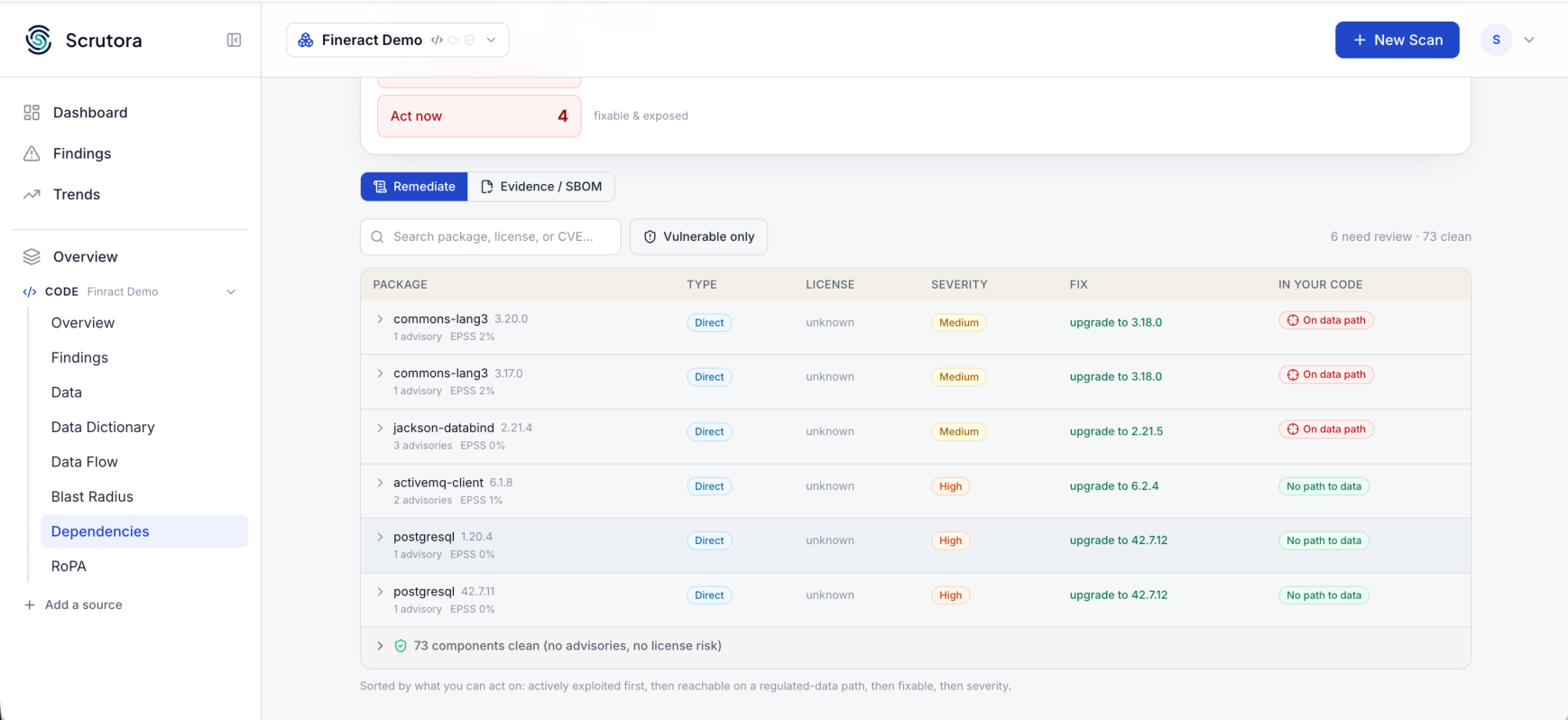Expand the commons-lang3 3.17.0 row
Viewport: 1568px width, 720px height.
[x=380, y=374]
